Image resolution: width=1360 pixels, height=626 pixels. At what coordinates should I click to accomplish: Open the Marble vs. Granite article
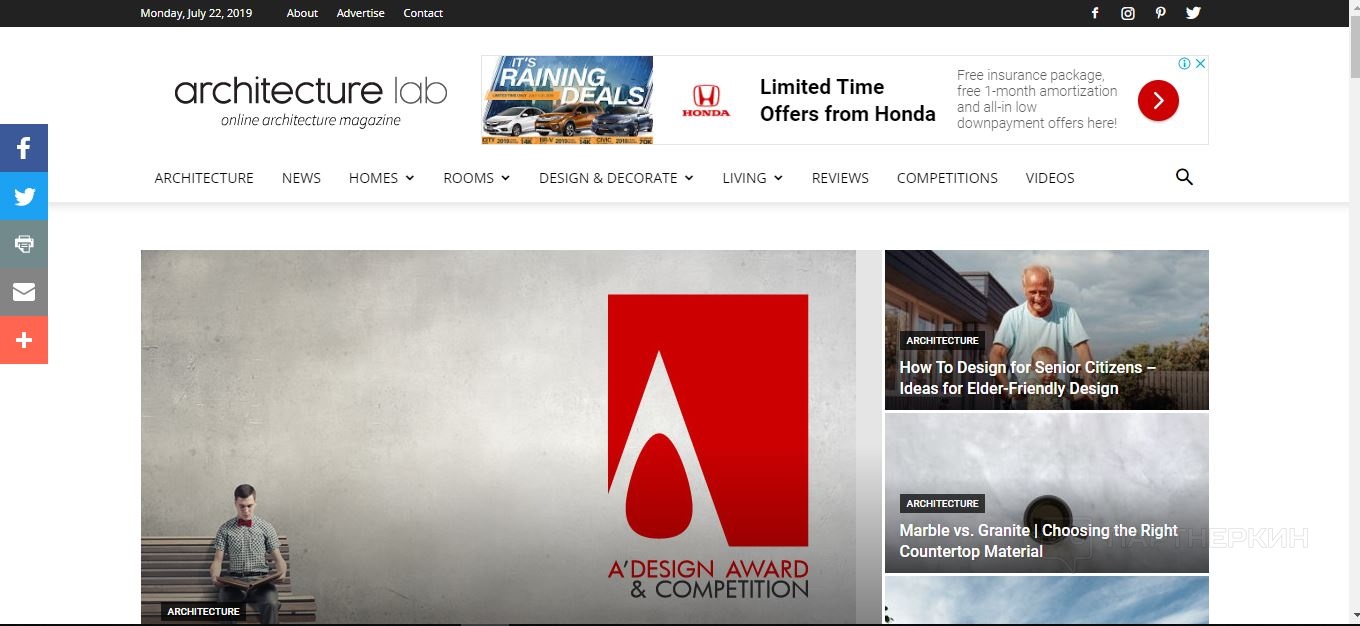pos(1038,541)
